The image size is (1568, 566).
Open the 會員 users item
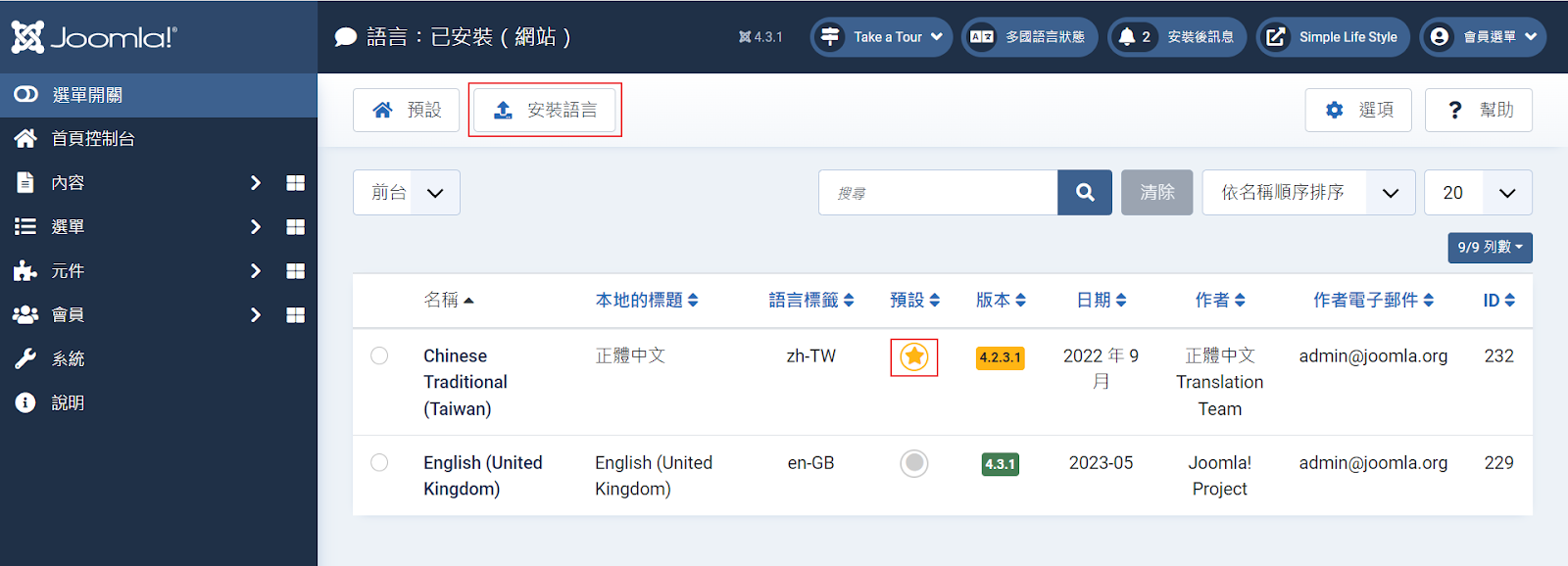pyautogui.click(x=68, y=315)
